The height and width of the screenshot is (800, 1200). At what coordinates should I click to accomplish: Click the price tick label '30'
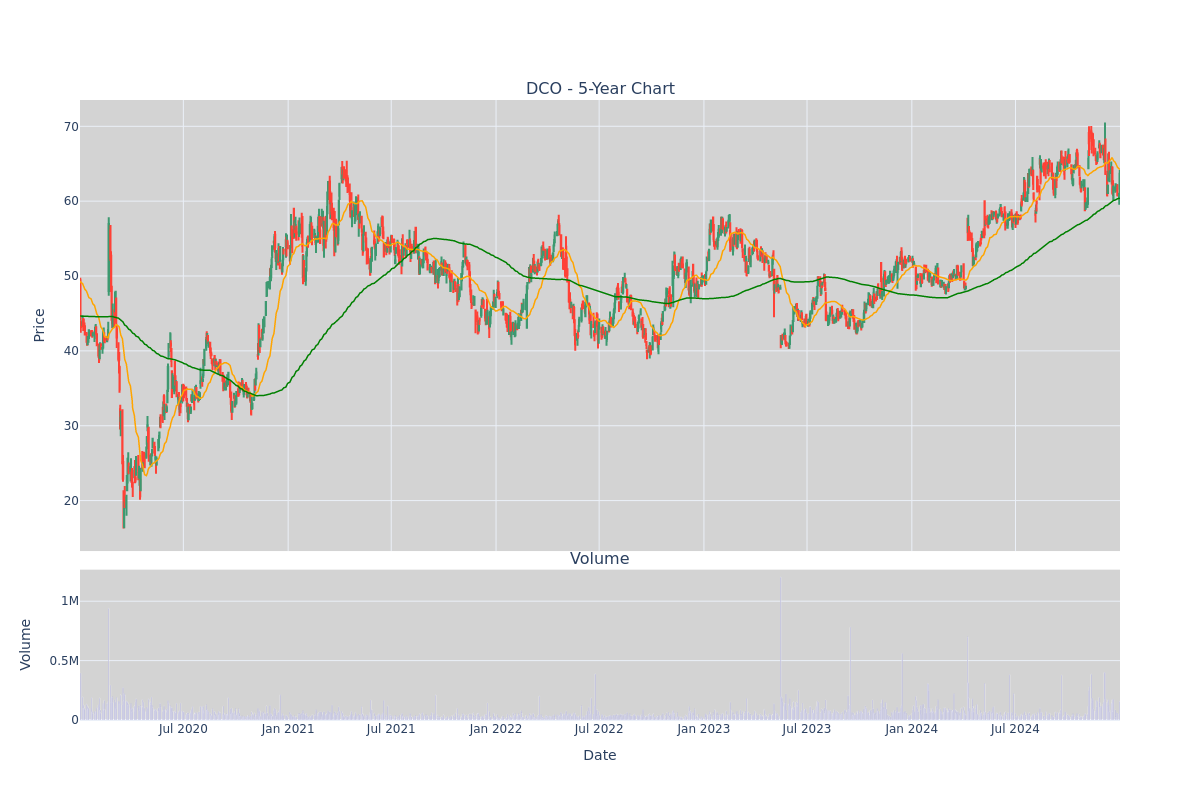click(x=71, y=426)
